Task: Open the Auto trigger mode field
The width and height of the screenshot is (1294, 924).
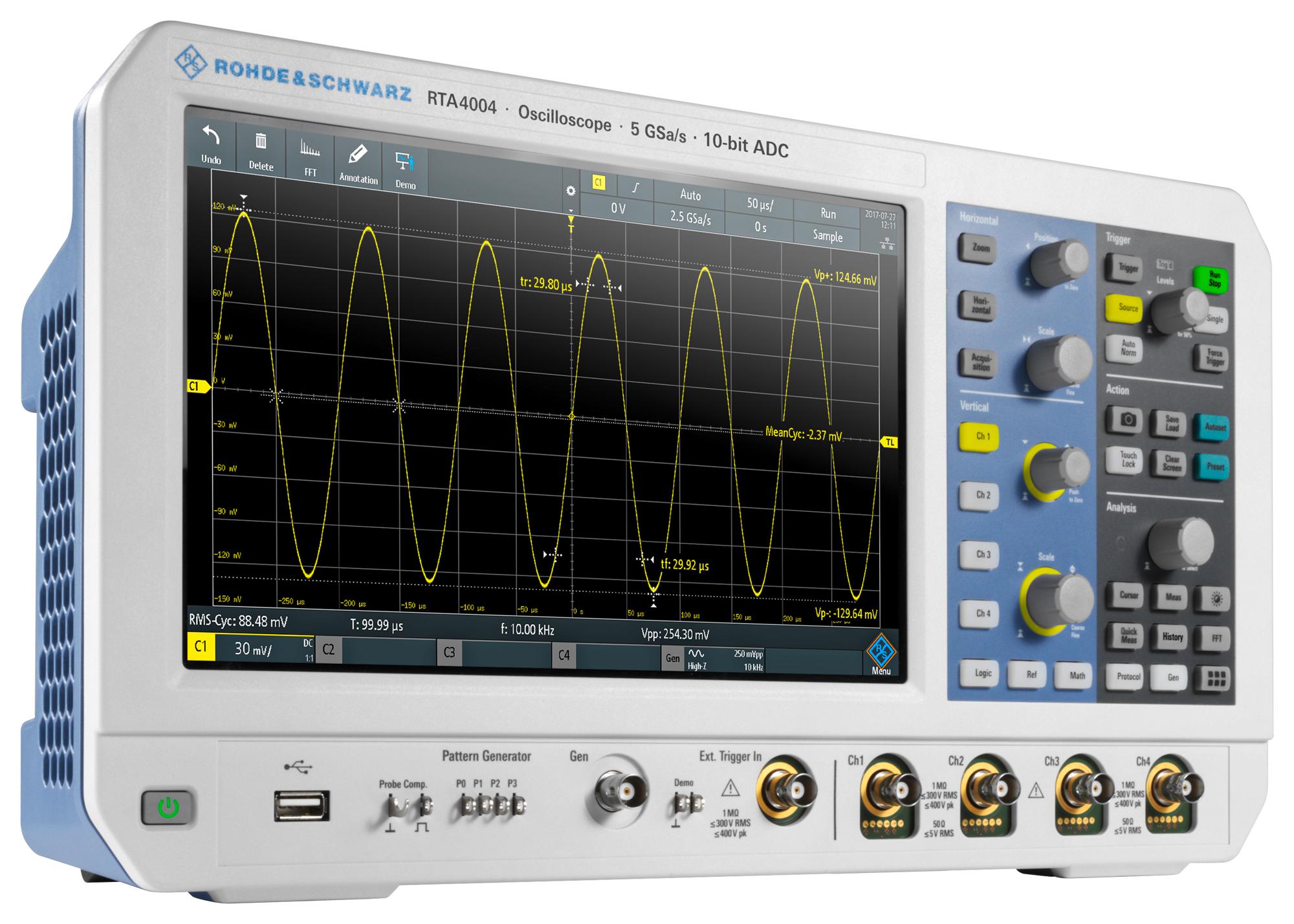Action: [690, 195]
